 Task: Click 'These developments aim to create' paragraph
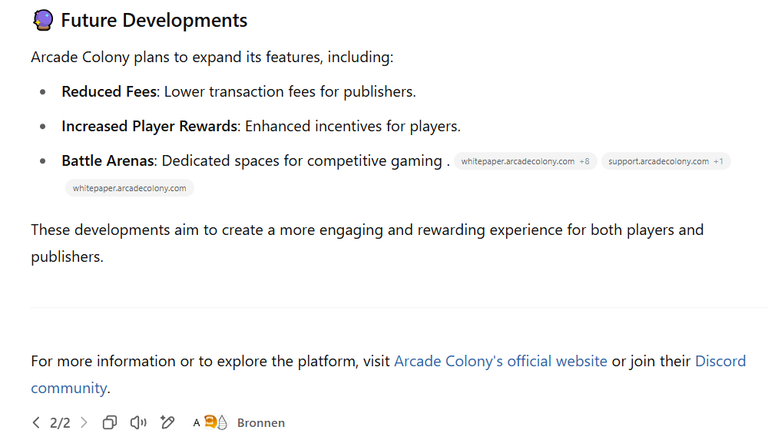(367, 243)
